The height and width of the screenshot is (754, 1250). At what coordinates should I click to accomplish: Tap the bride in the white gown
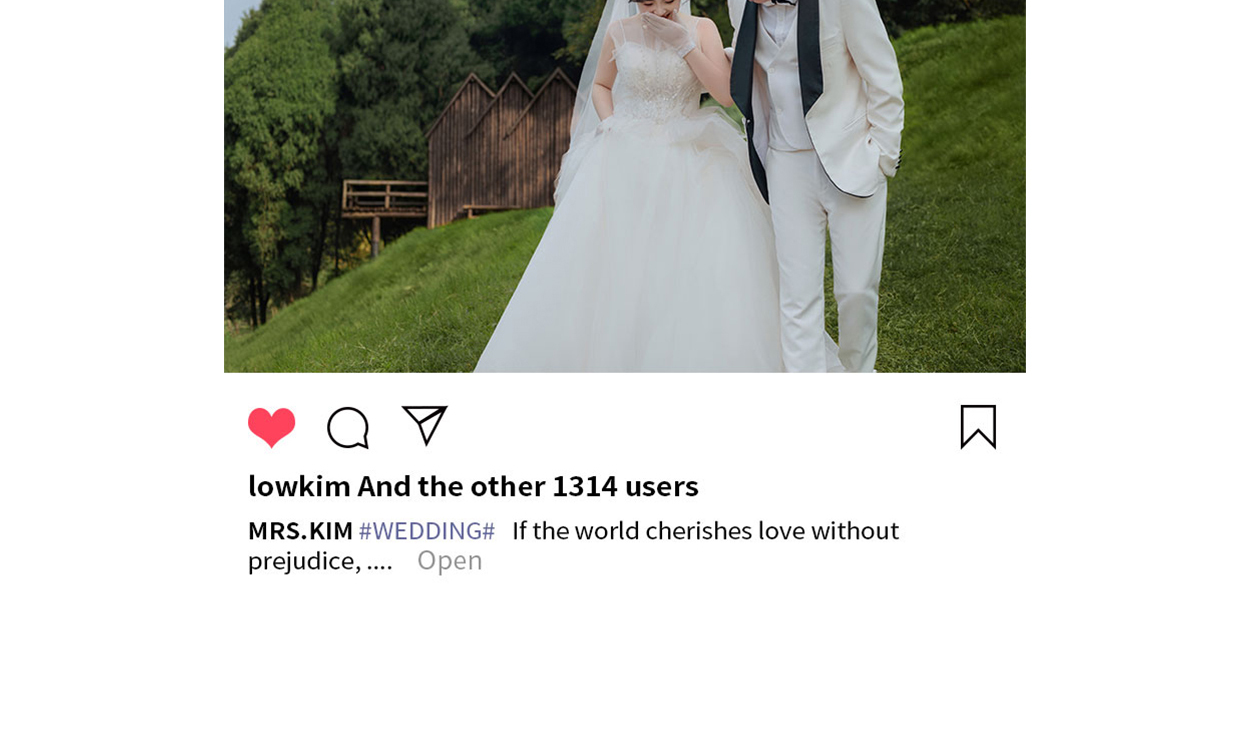(x=650, y=200)
